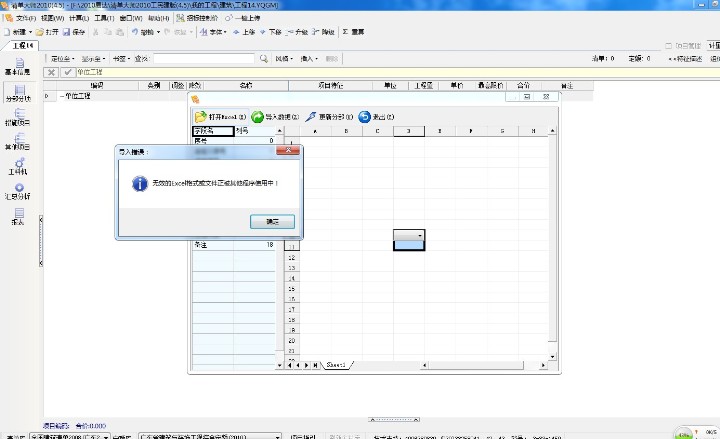
Task: Click the 退出 blue back icon
Action: pyautogui.click(x=364, y=117)
